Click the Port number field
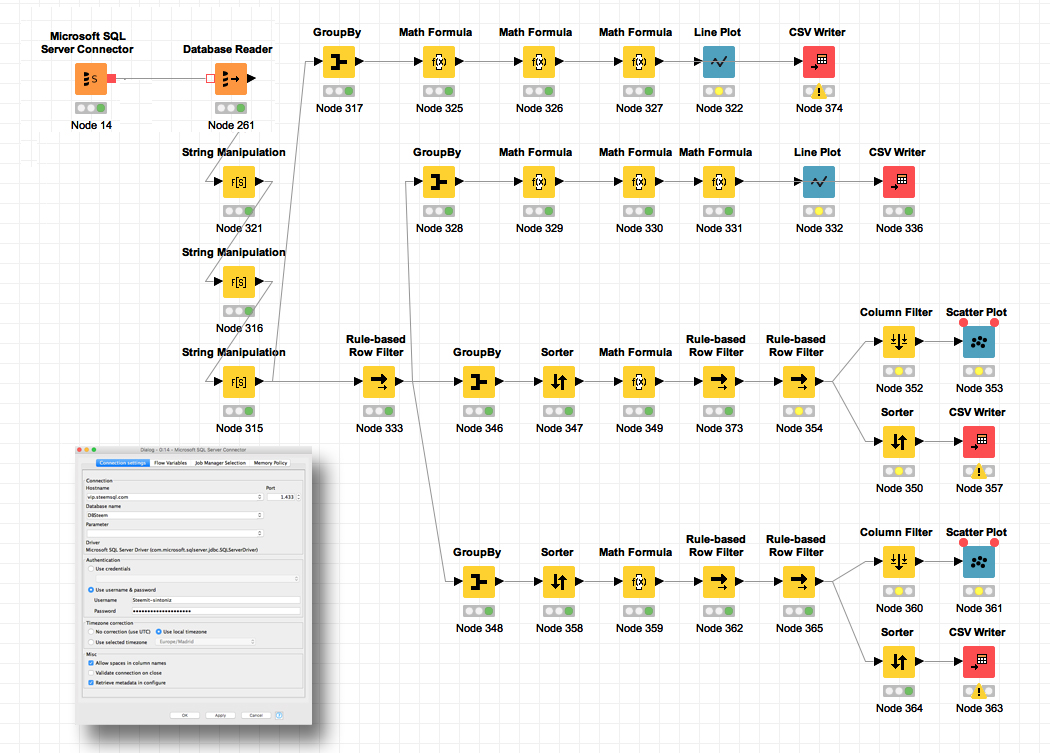The height and width of the screenshot is (753, 1050). coord(281,496)
